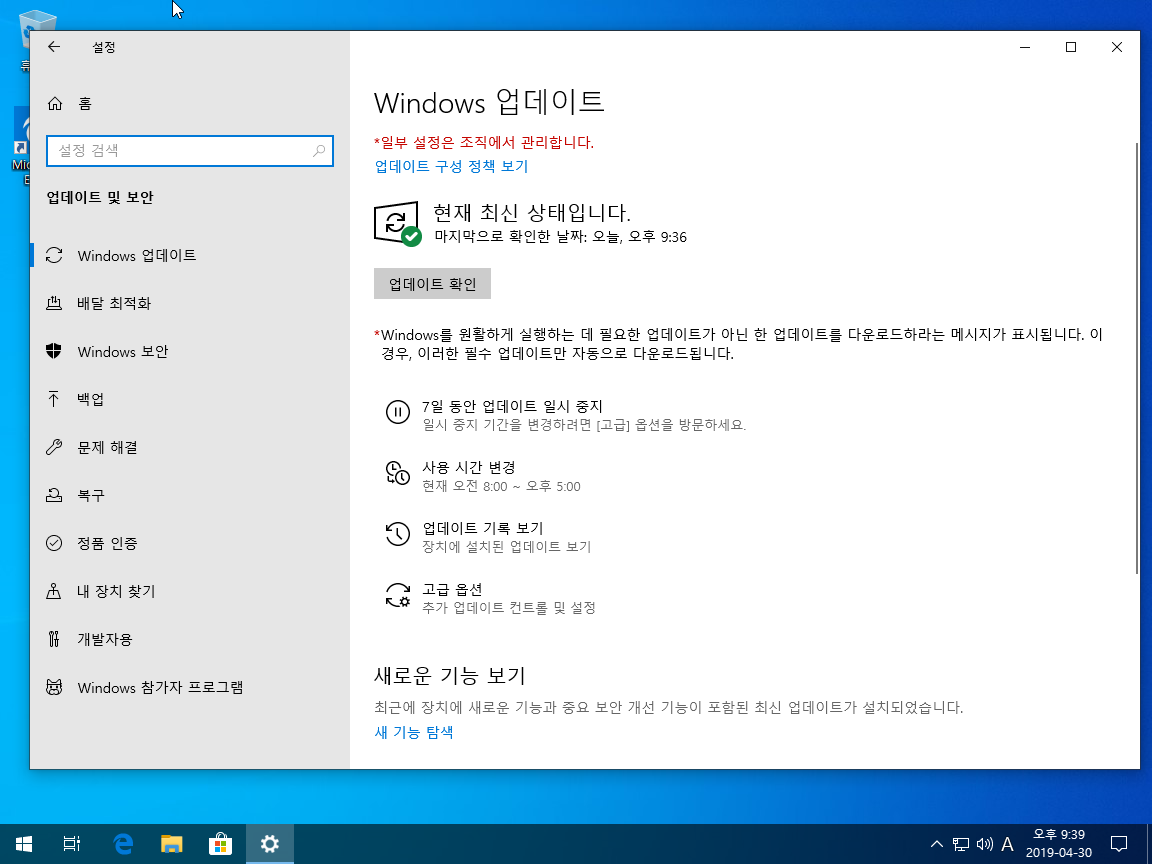Open the Windows 참가자 프로그램 icon
1152x864 pixels.
point(54,687)
